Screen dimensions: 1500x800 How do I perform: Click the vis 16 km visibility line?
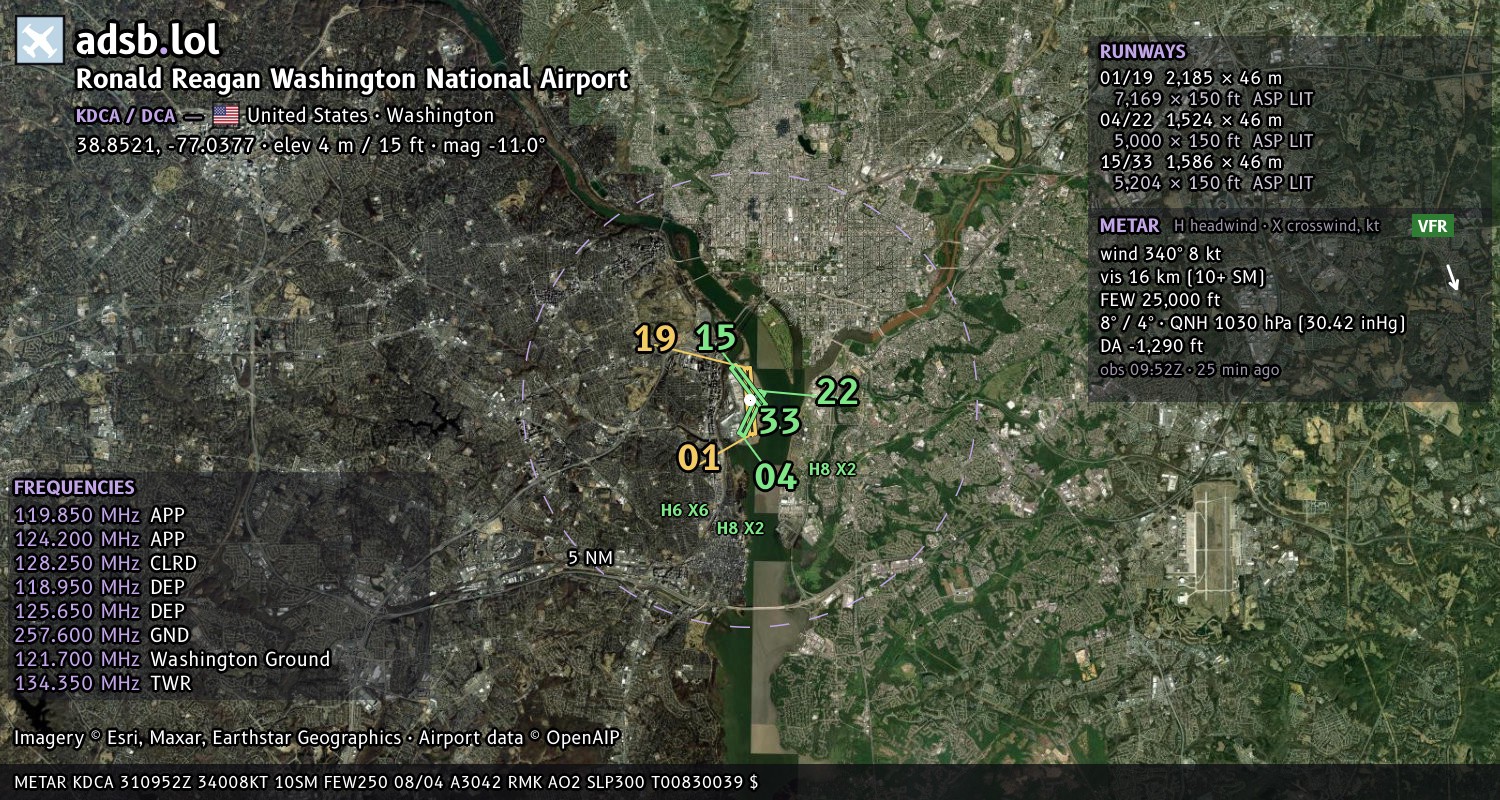(x=1182, y=276)
